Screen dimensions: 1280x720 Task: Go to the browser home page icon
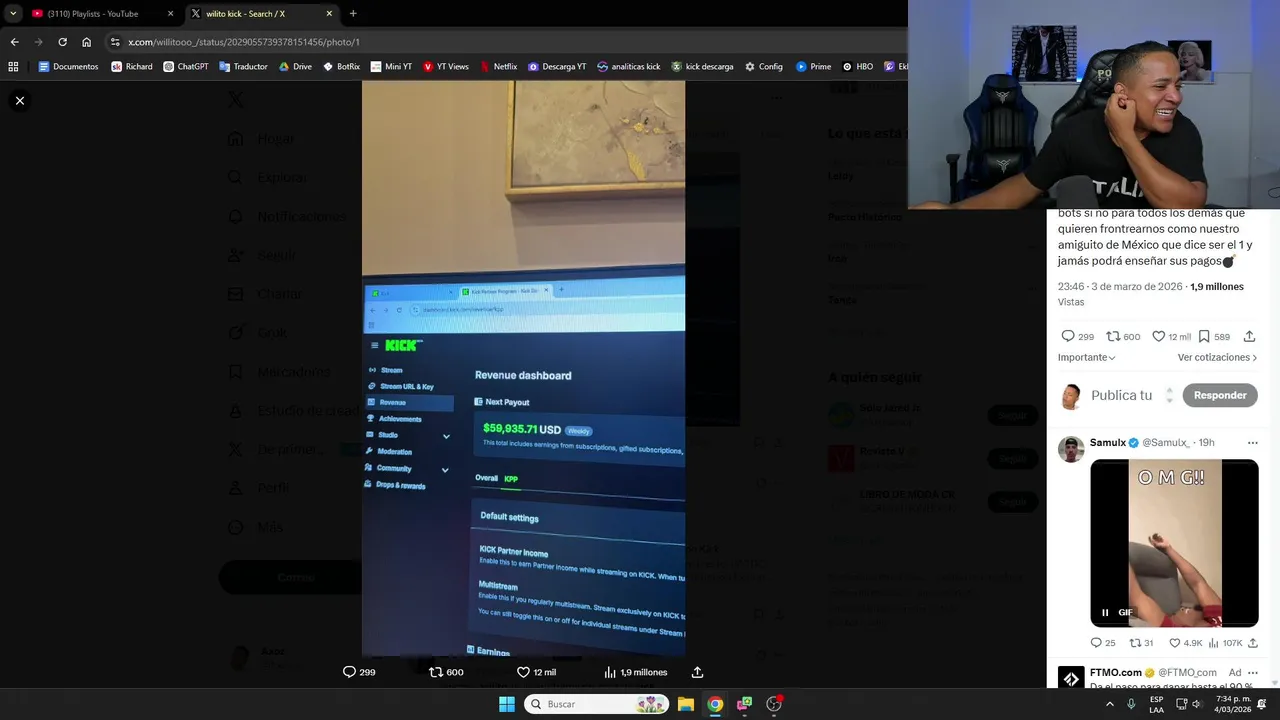click(x=87, y=42)
